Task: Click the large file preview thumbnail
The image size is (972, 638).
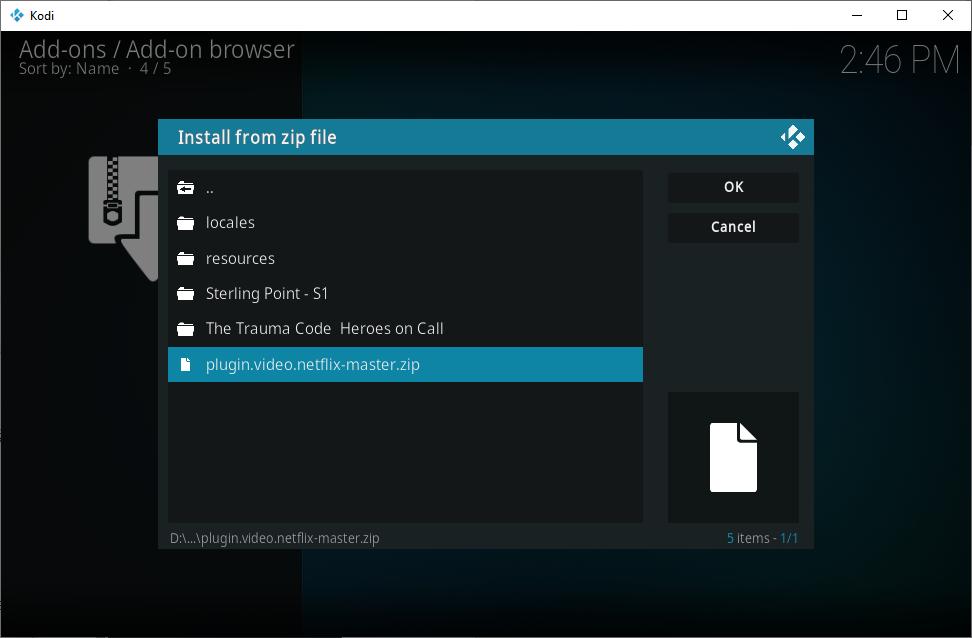Action: pyautogui.click(x=733, y=458)
